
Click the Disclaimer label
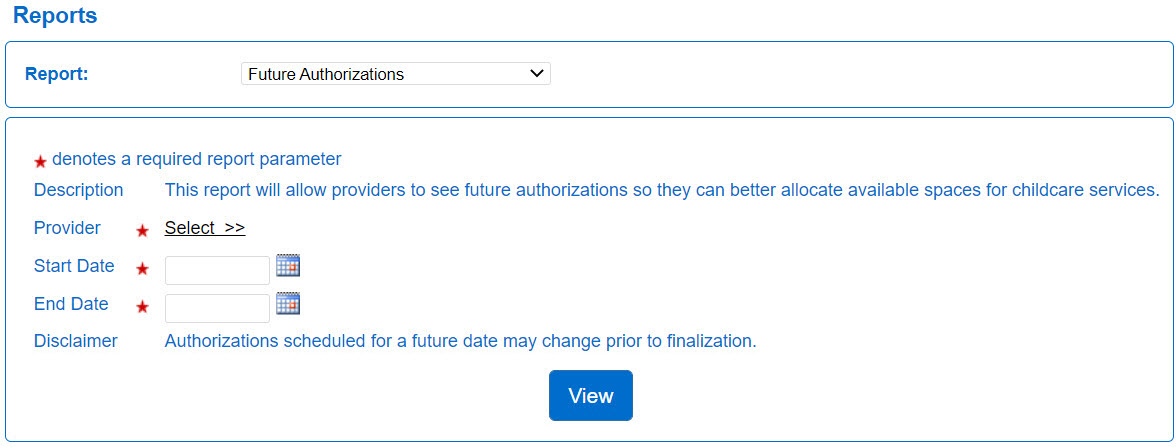click(x=76, y=341)
